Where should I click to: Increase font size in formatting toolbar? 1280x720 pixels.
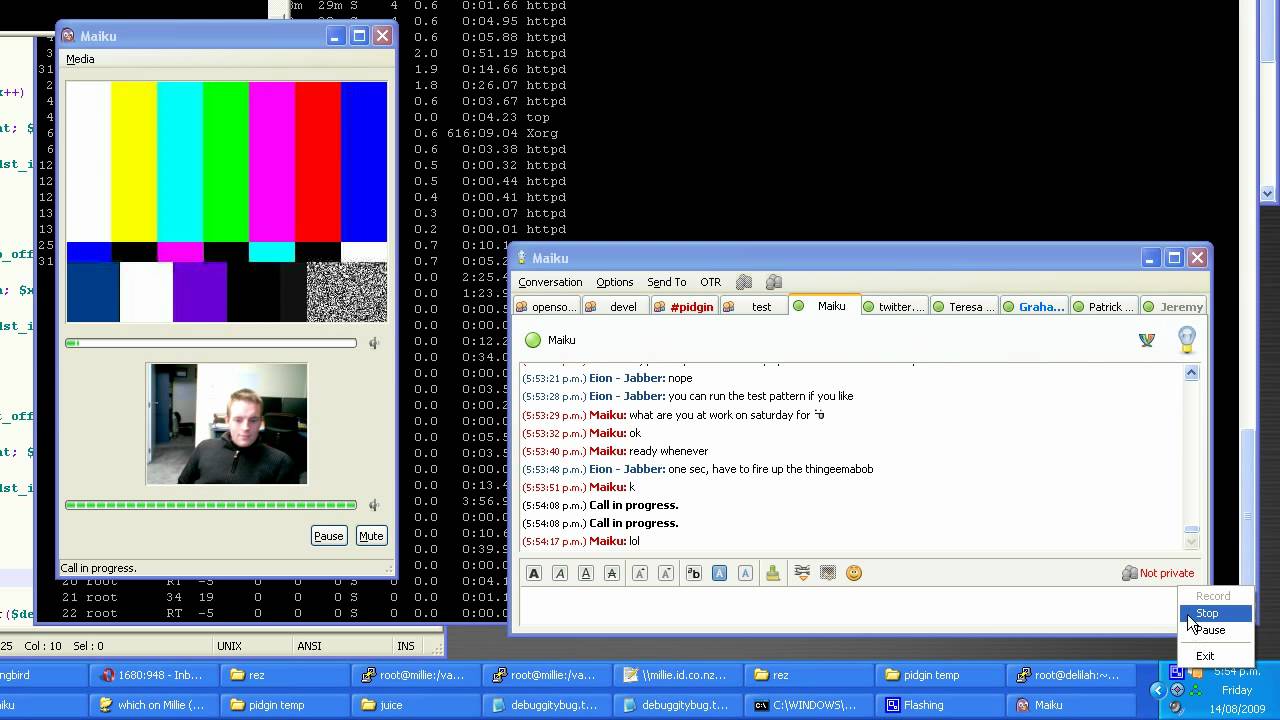[x=640, y=573]
